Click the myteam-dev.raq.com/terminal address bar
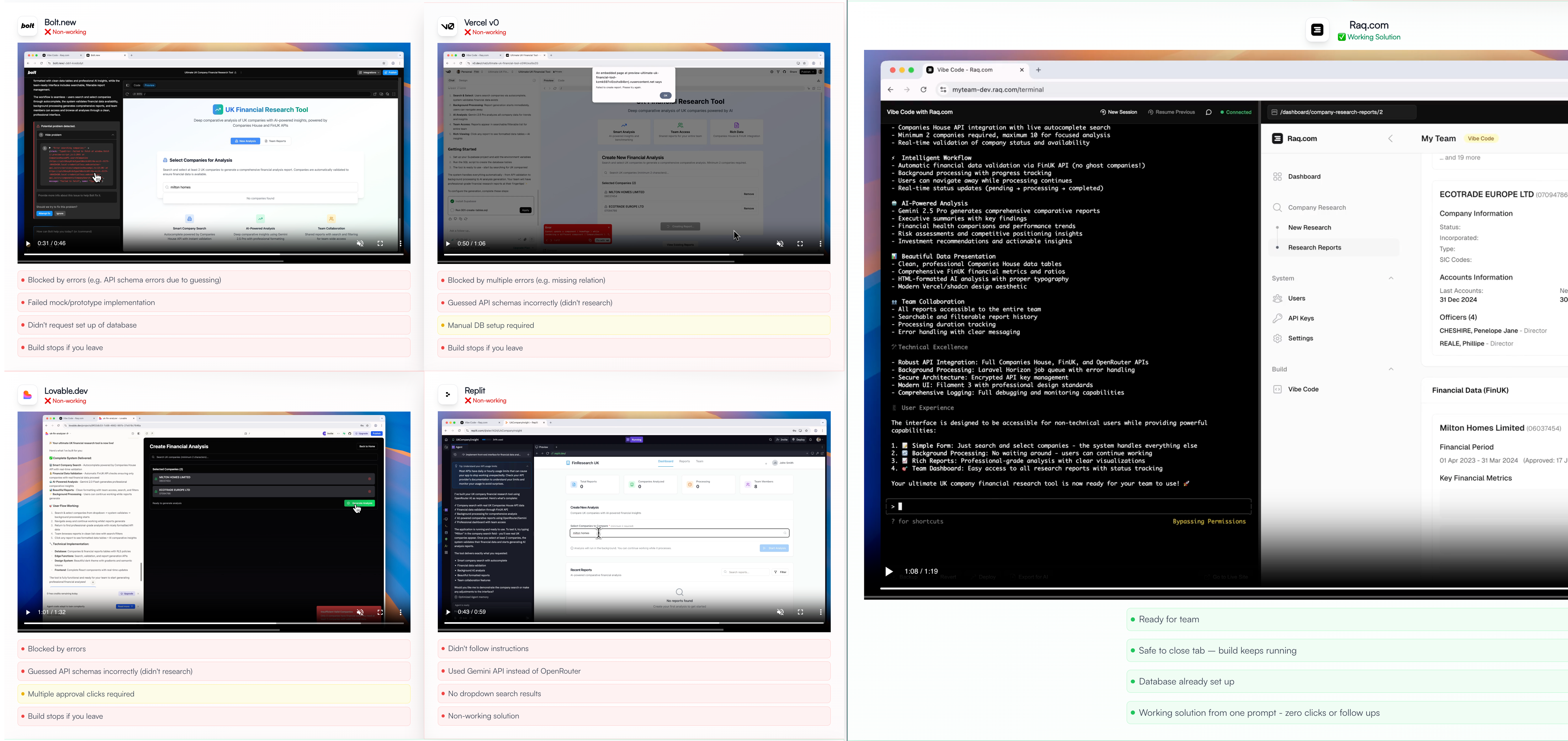This screenshot has width=1568, height=741. pyautogui.click(x=998, y=90)
